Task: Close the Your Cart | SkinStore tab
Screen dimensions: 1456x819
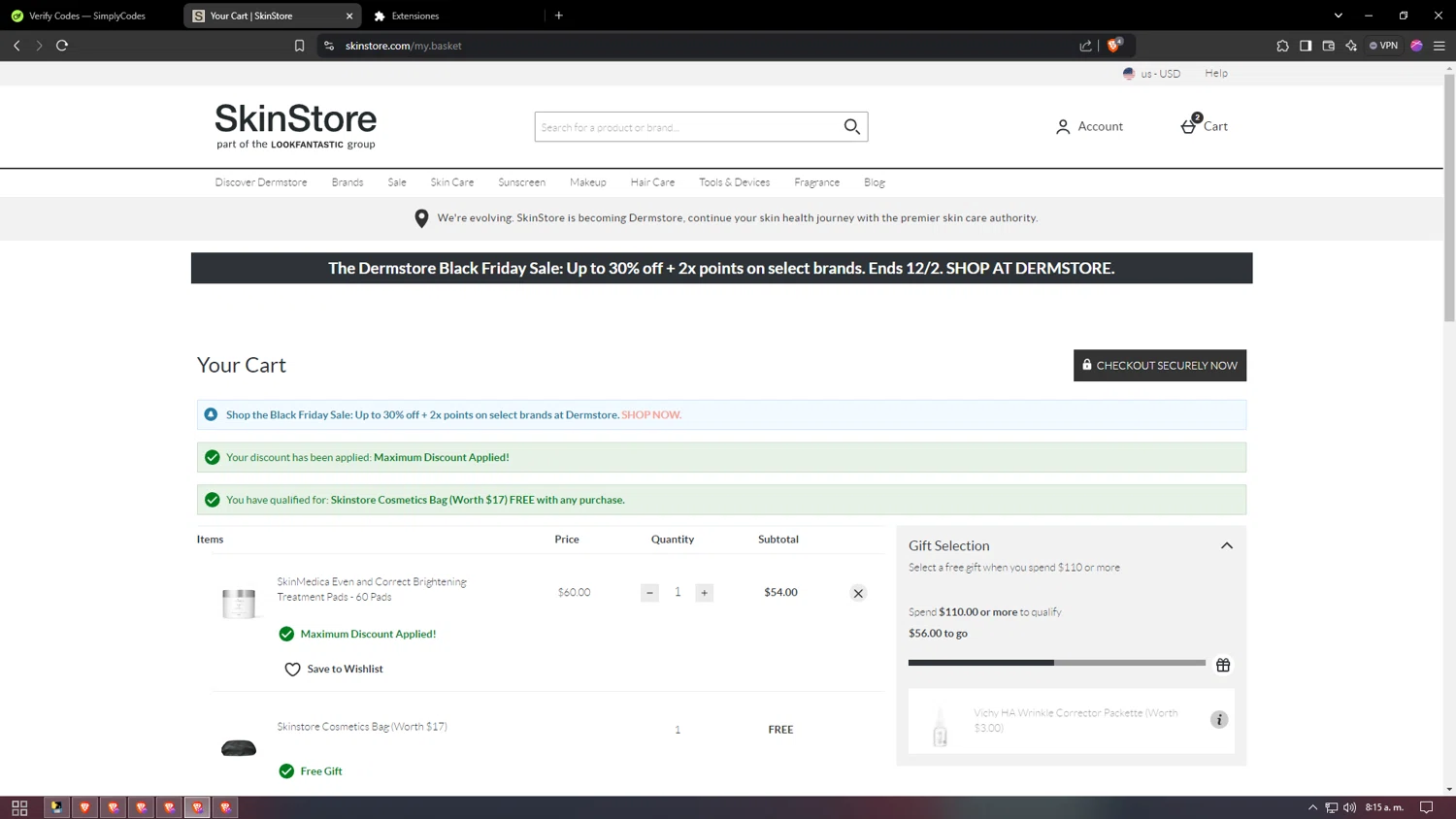Action: tap(349, 16)
